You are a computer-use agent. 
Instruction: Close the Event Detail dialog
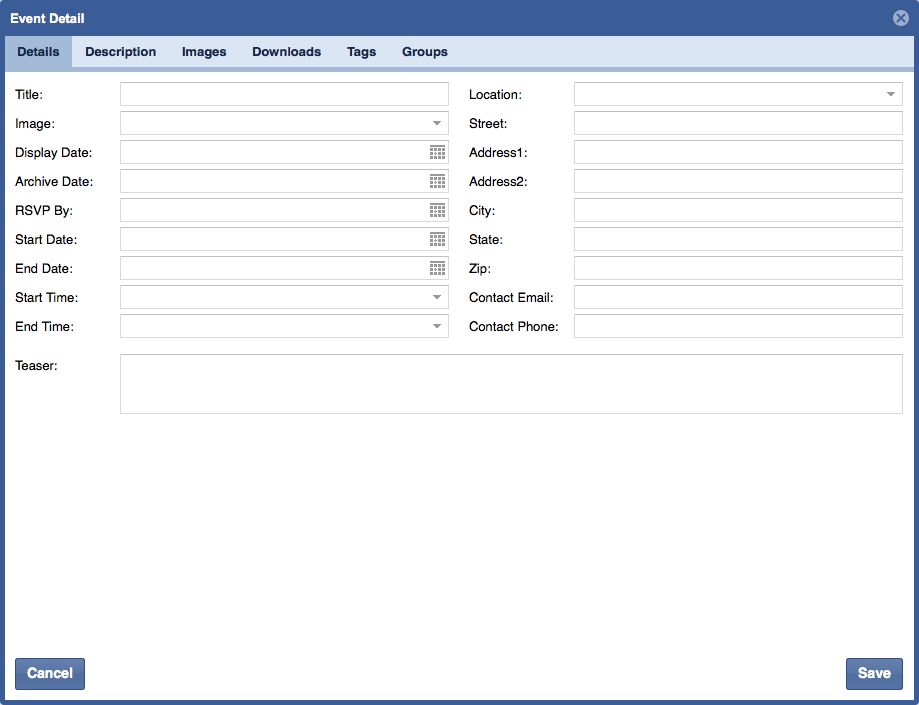(900, 18)
